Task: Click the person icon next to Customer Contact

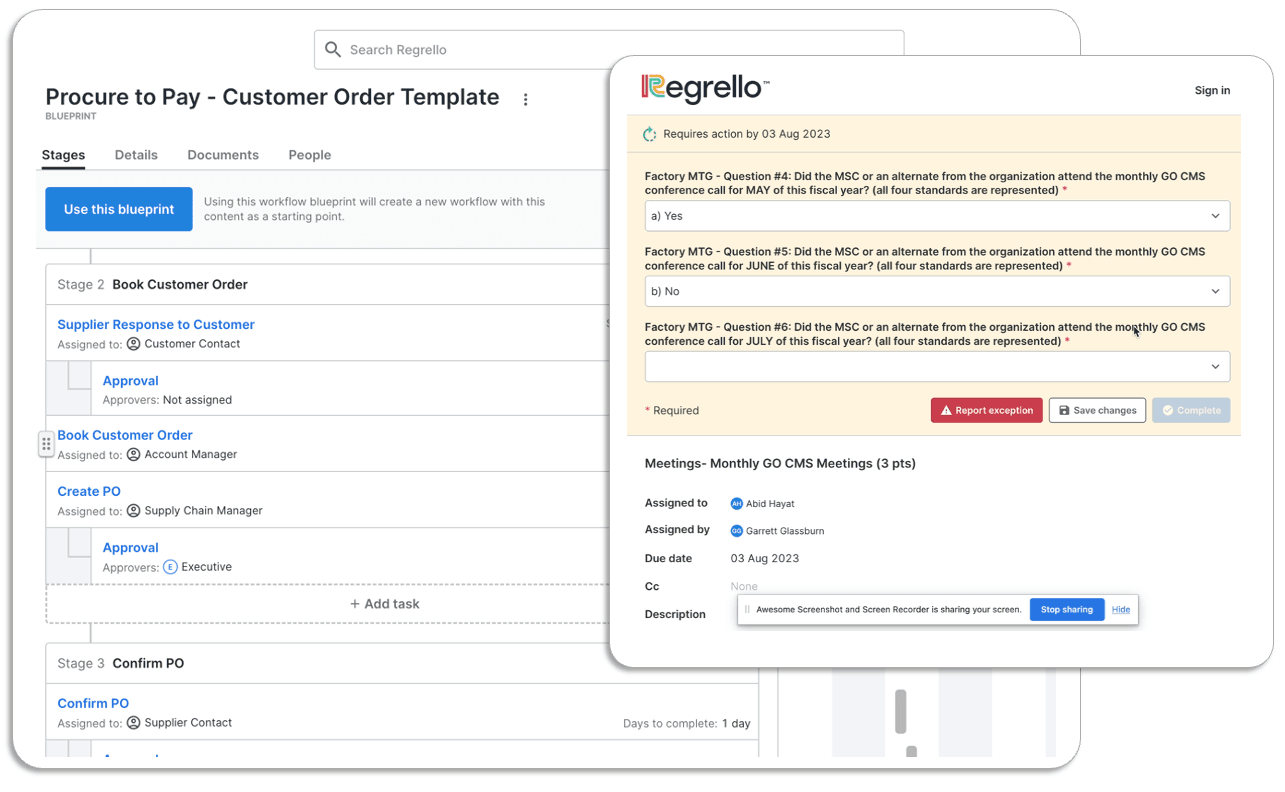Action: [x=133, y=344]
